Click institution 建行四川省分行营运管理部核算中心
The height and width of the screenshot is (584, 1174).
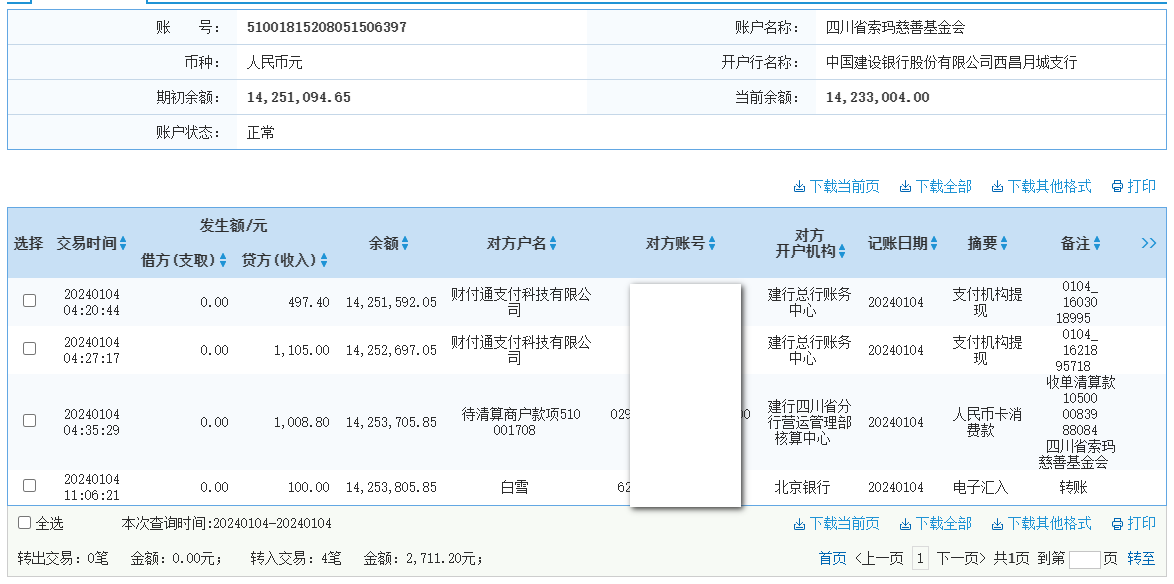[x=809, y=422]
